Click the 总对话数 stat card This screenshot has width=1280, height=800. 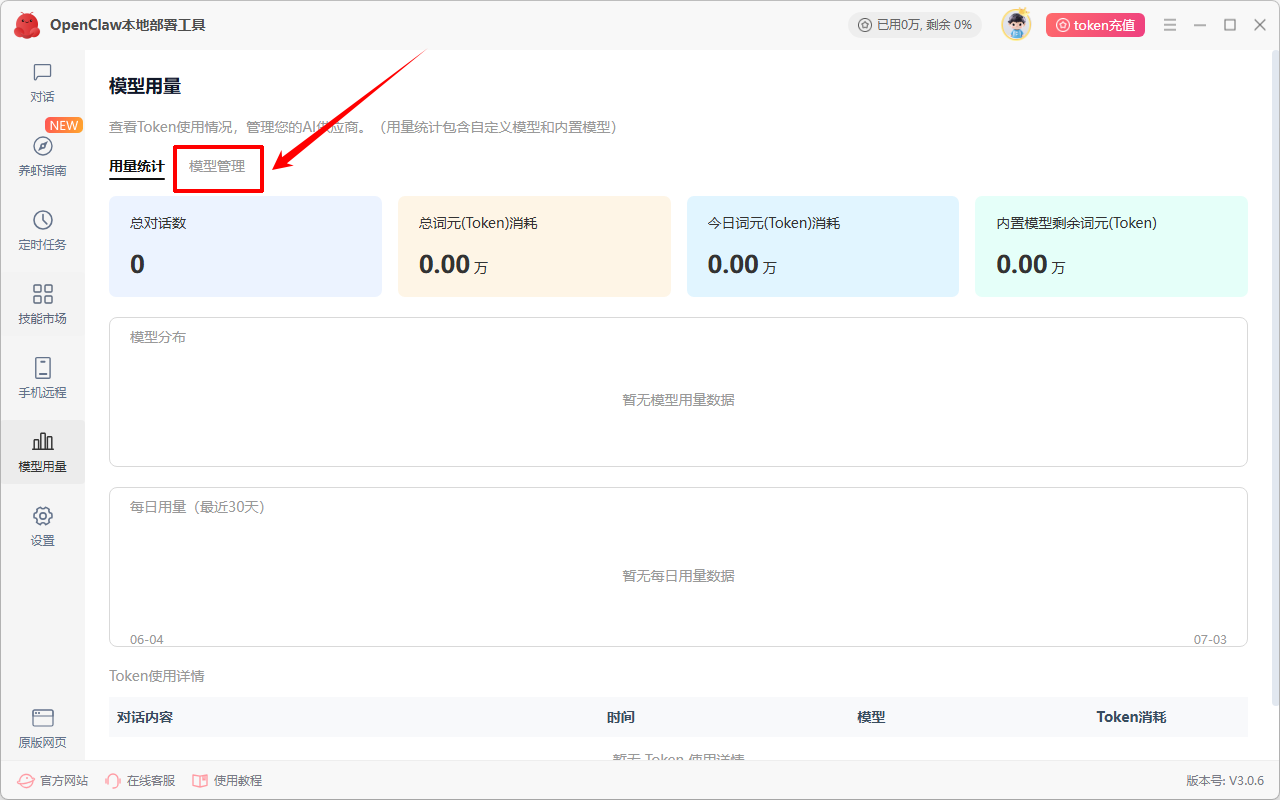[245, 246]
